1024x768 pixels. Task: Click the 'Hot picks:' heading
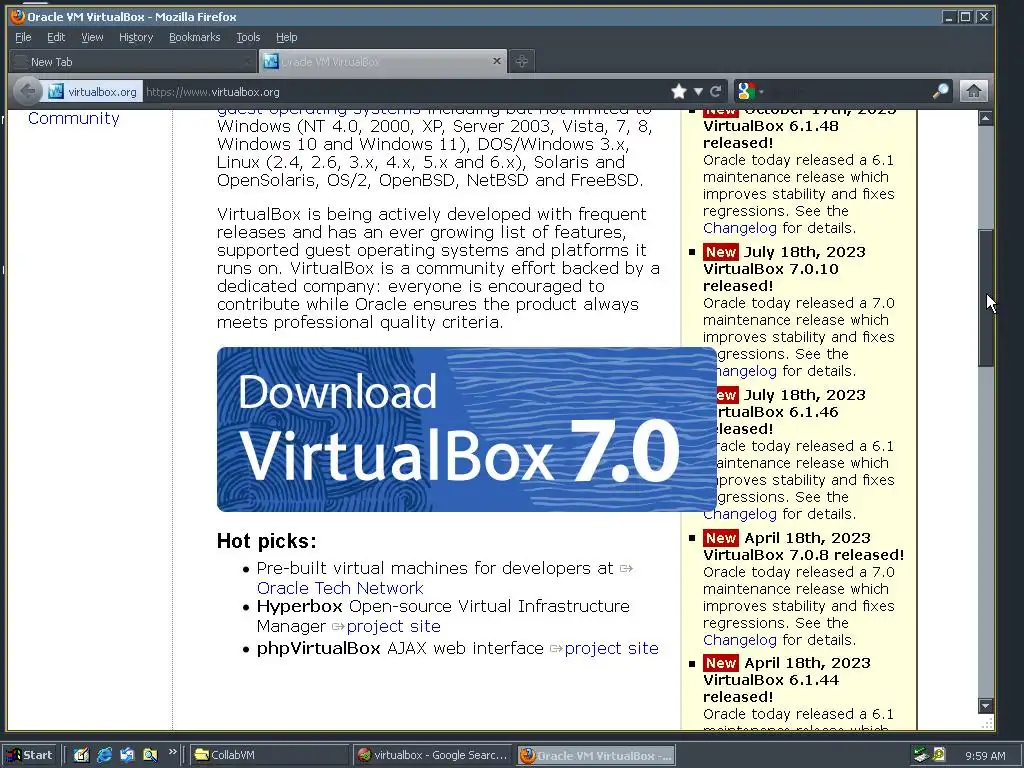[x=266, y=541]
